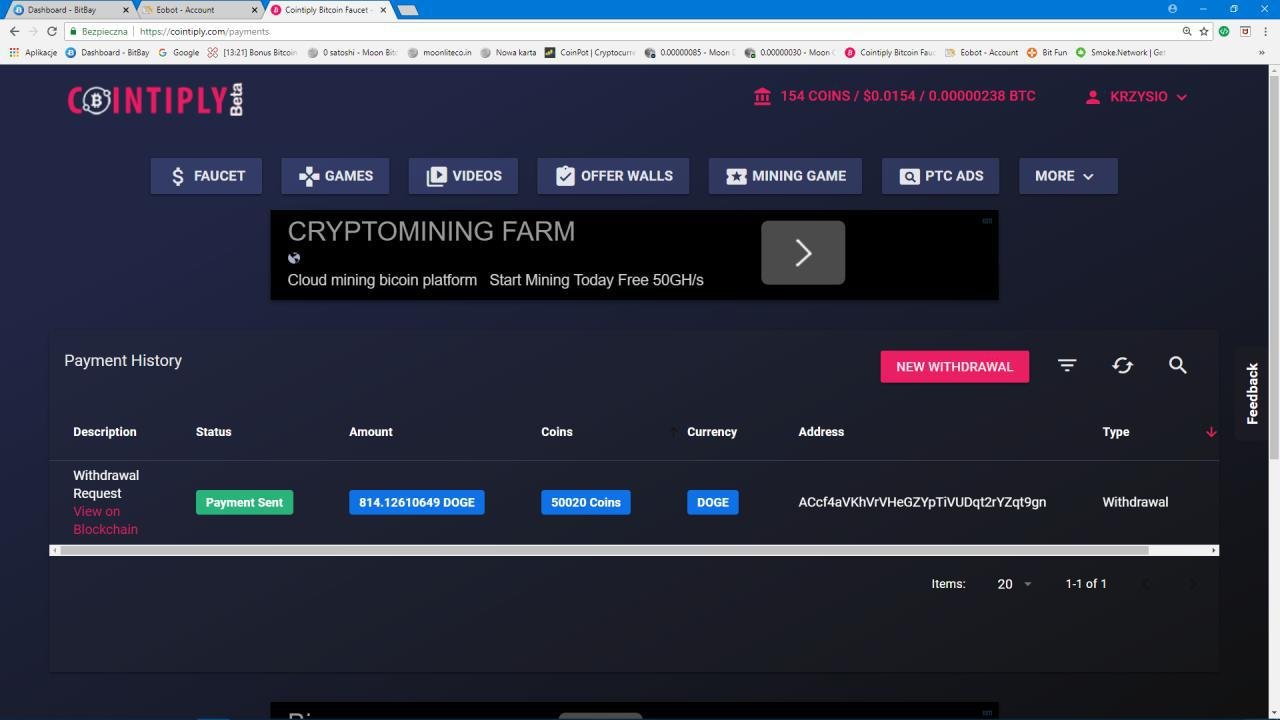Image resolution: width=1280 pixels, height=720 pixels.
Task: Open the KRZYSIO user dropdown
Action: pos(1137,97)
